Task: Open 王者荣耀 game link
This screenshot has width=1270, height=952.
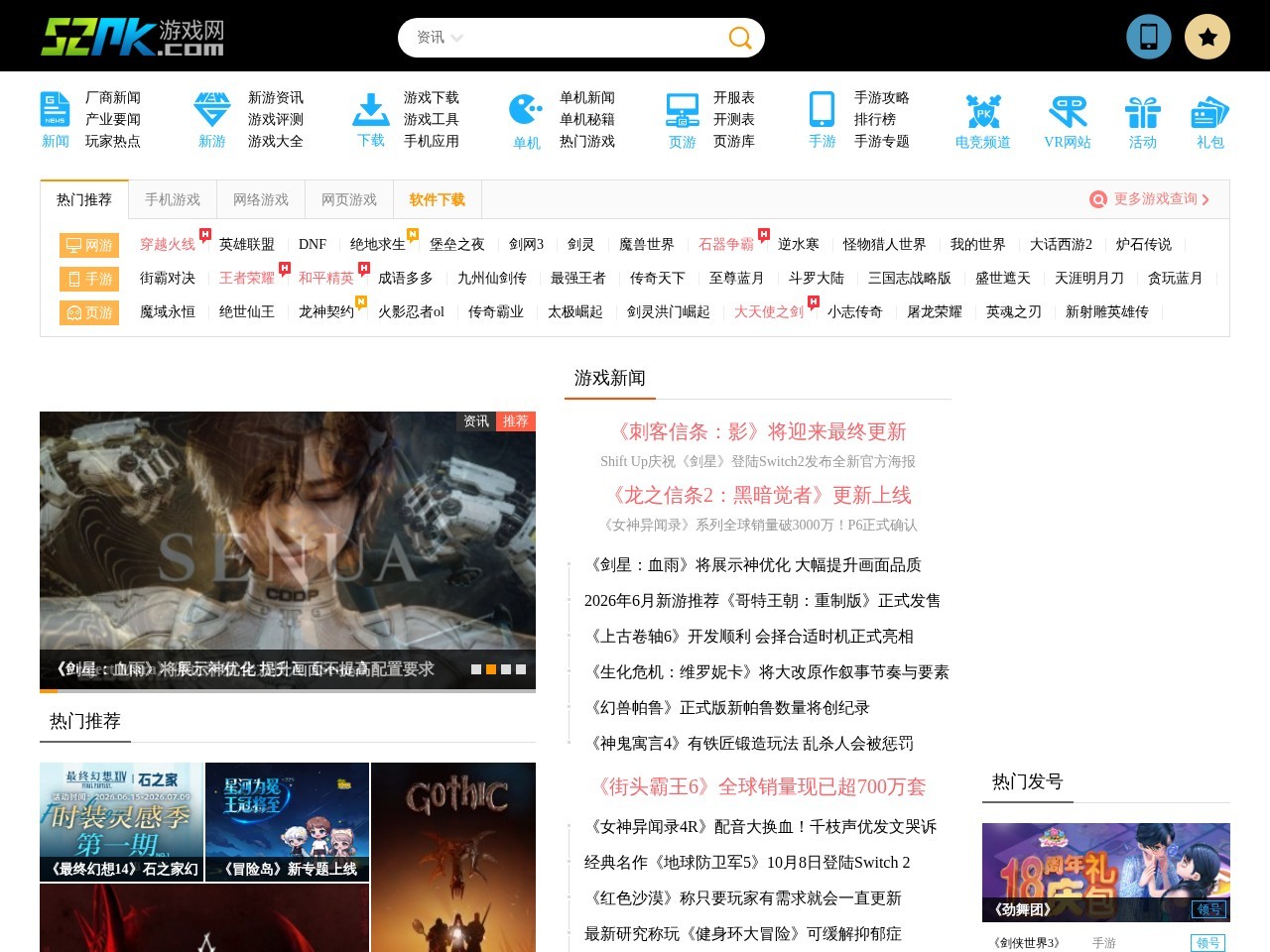Action: point(247,278)
